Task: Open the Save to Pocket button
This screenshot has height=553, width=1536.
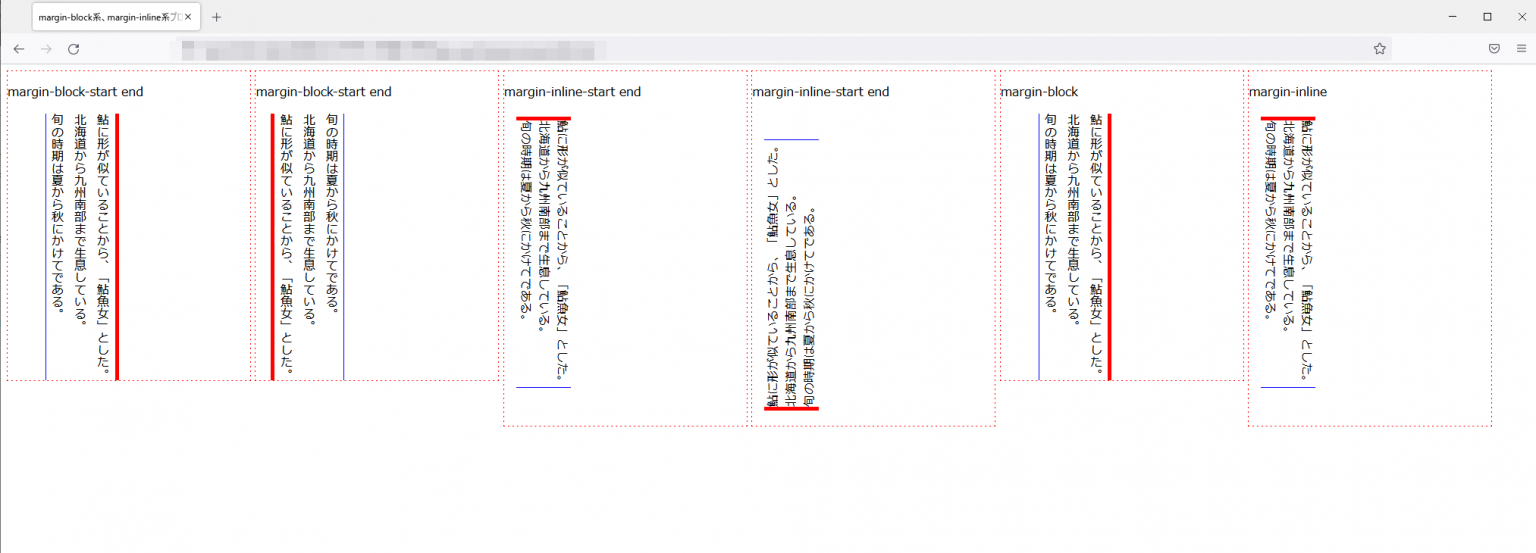Action: 1494,49
